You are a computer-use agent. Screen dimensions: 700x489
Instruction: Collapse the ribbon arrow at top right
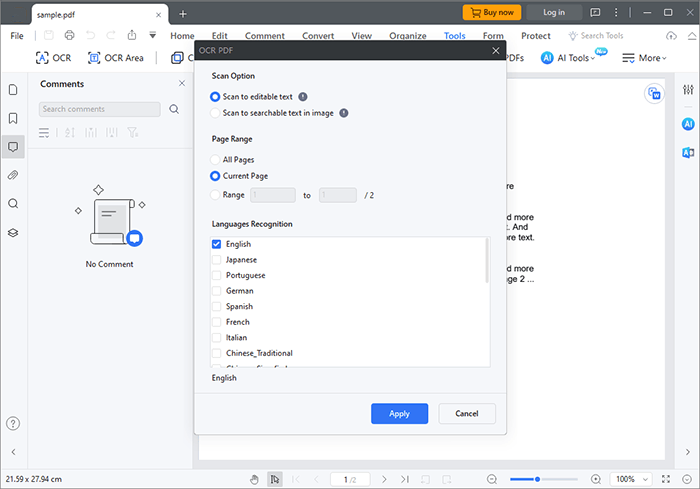(x=692, y=36)
